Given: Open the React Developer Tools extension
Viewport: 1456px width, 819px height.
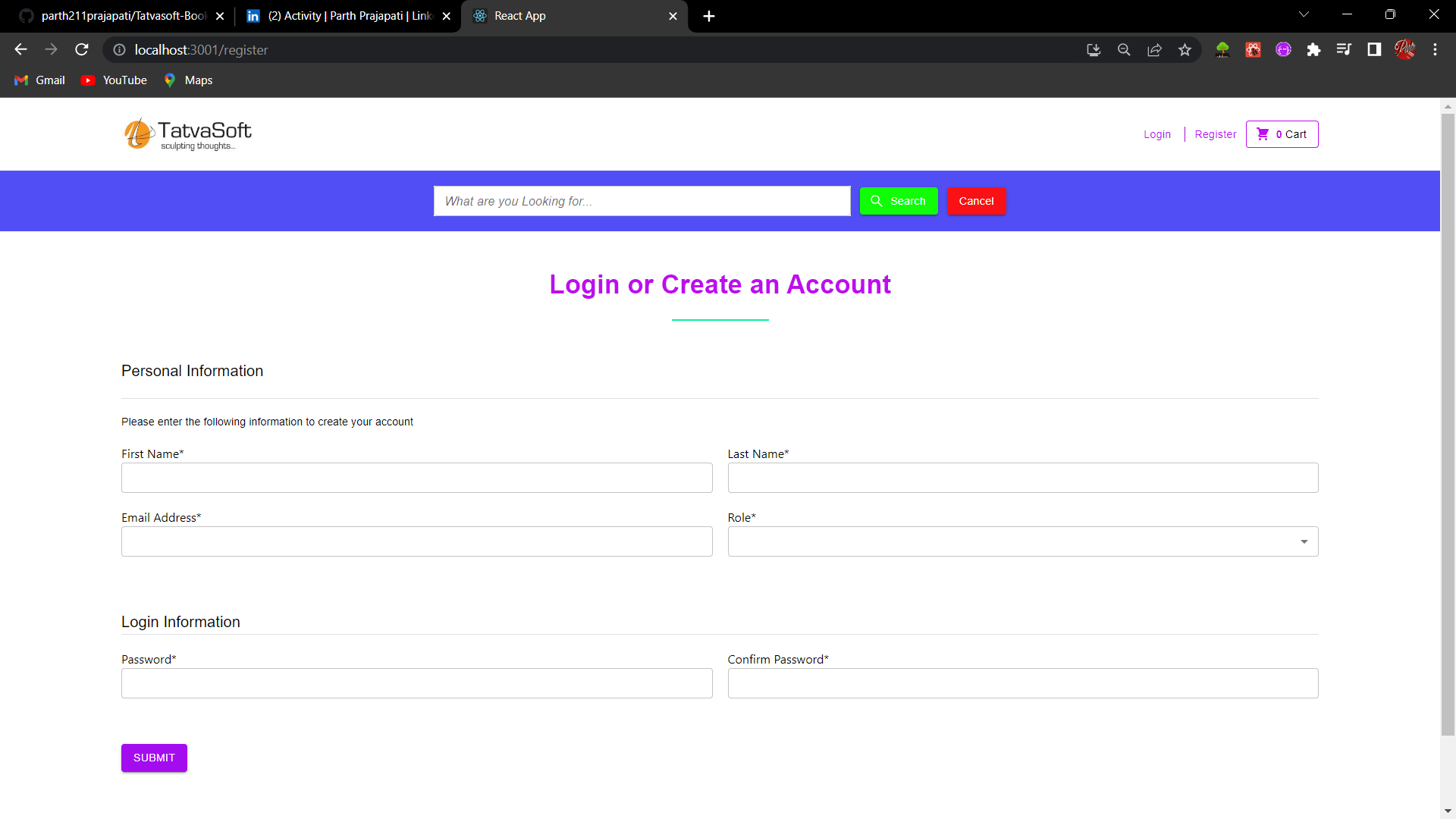Looking at the screenshot, I should click(1253, 50).
